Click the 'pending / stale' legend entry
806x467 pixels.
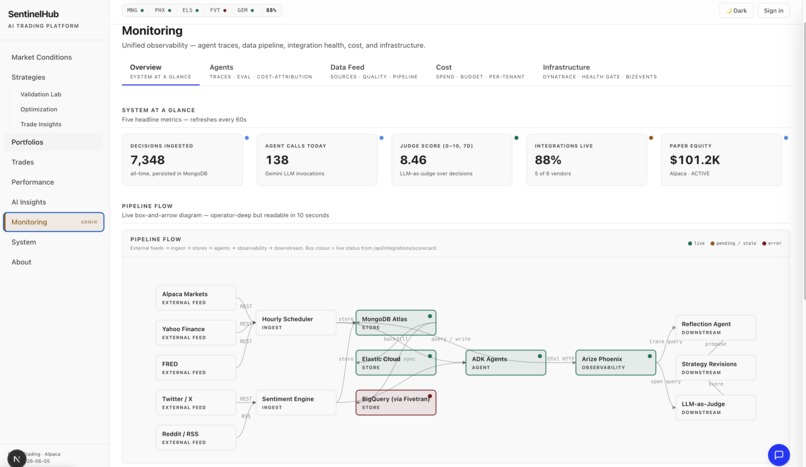pos(733,244)
